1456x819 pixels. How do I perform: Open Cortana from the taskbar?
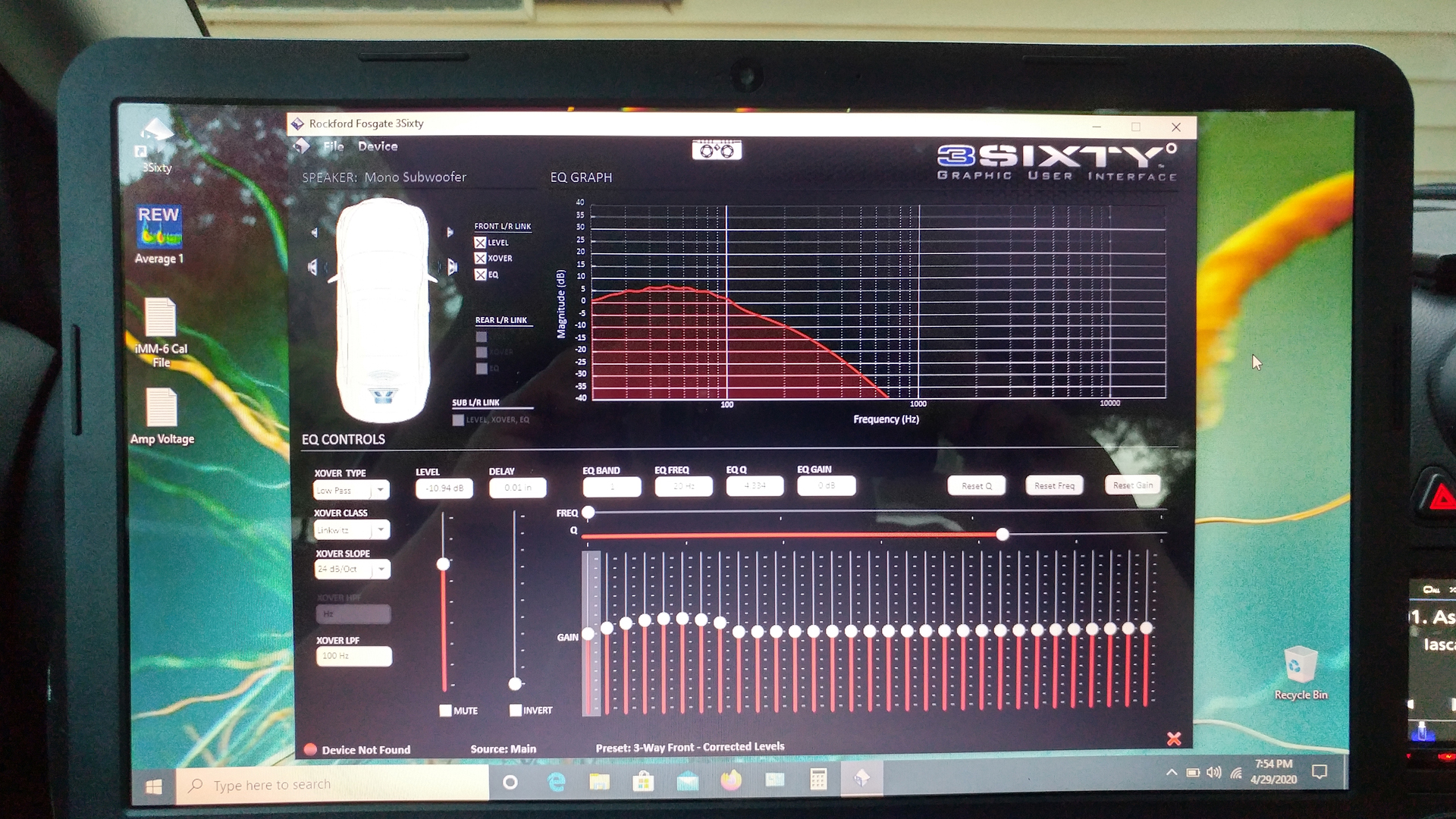coord(510,783)
